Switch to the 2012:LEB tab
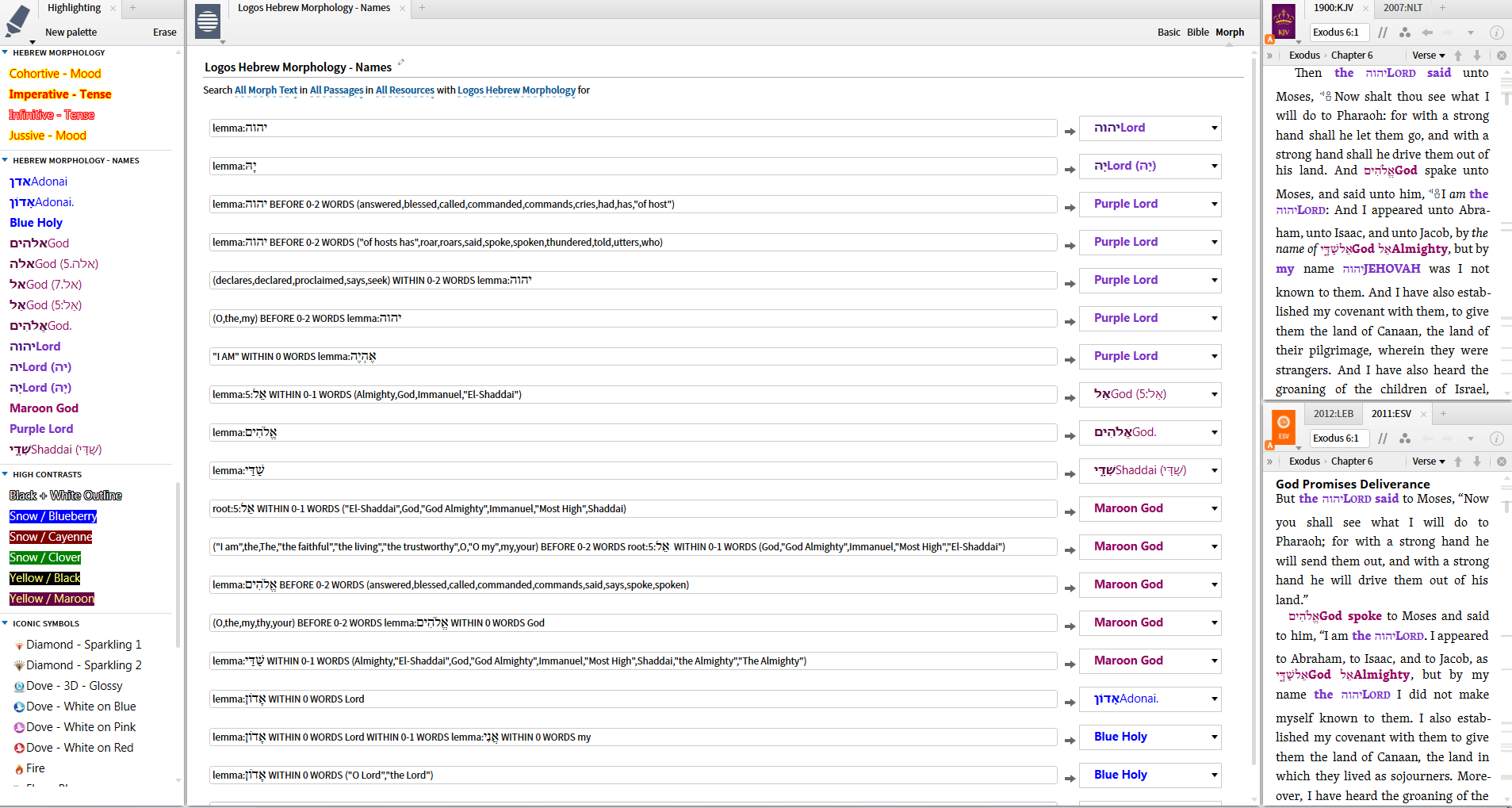The image size is (1512, 808). (1333, 414)
